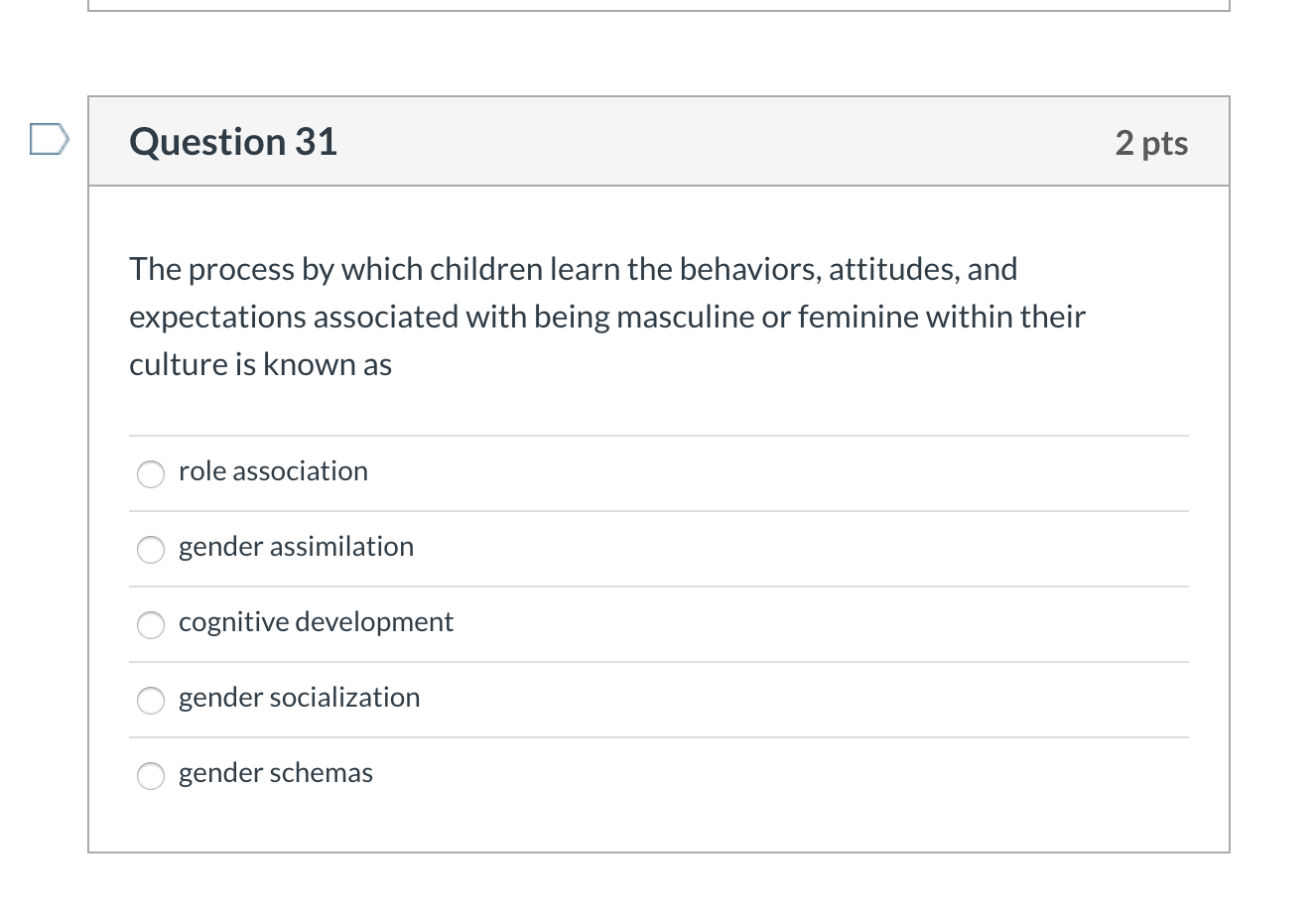Select the "role association" radio button
This screenshot has height=917, width=1316.
point(151,474)
